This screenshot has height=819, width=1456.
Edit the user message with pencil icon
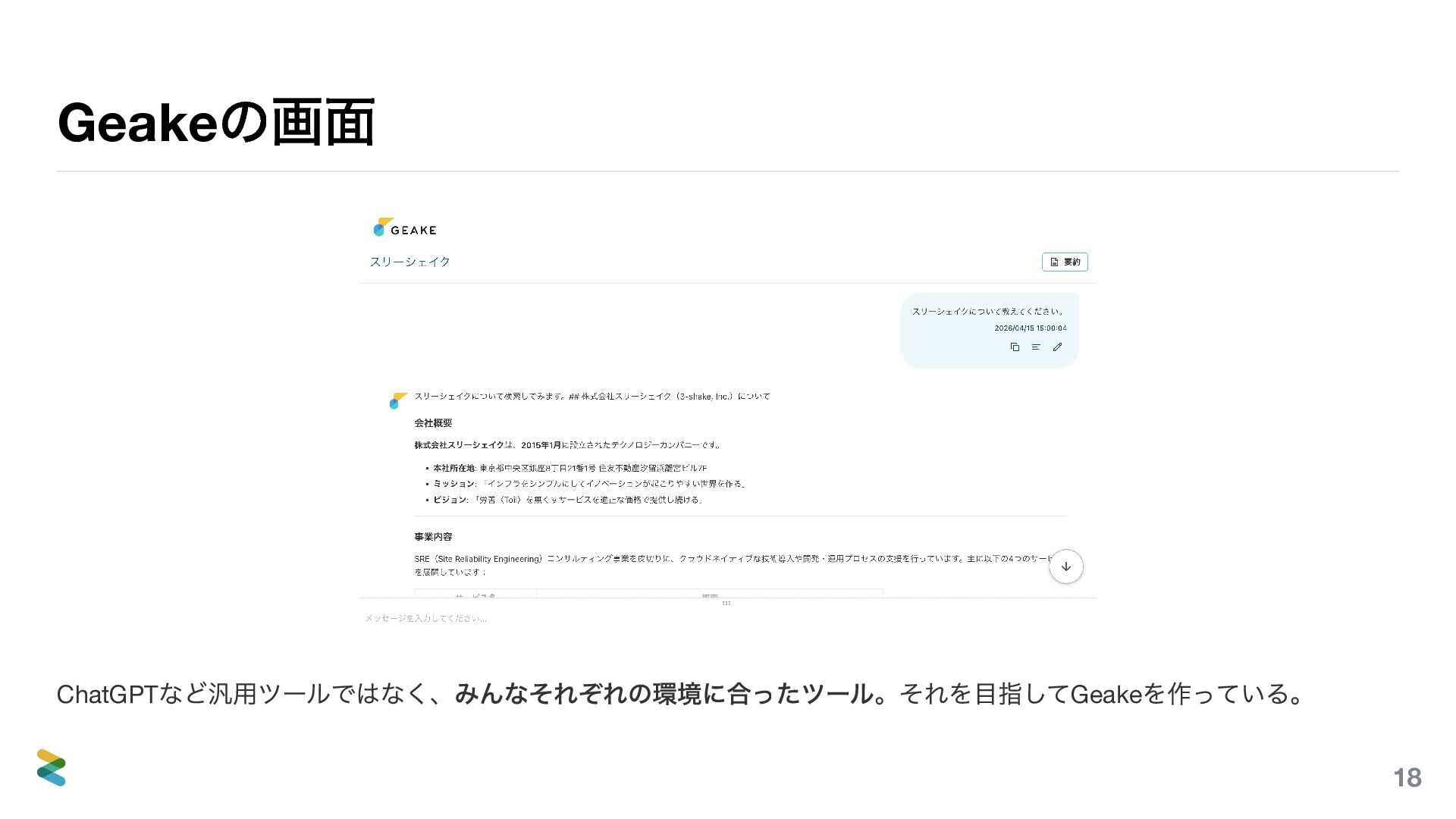(1057, 347)
